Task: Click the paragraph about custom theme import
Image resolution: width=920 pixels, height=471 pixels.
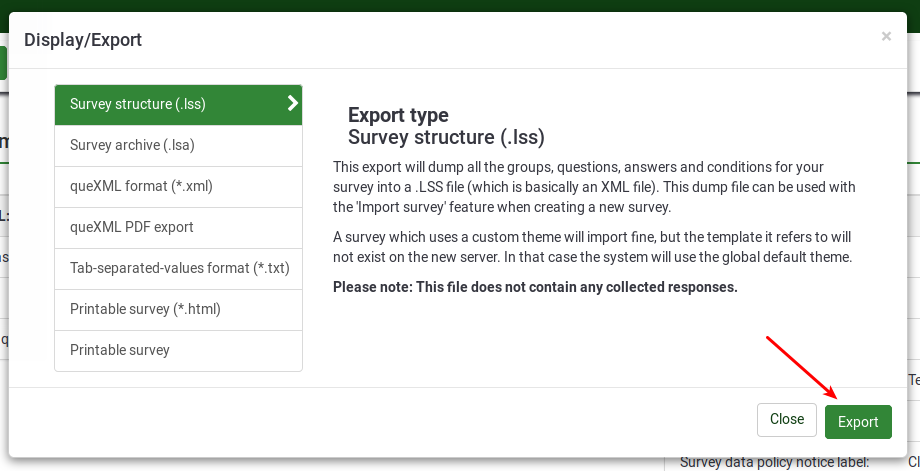Action: (x=591, y=247)
